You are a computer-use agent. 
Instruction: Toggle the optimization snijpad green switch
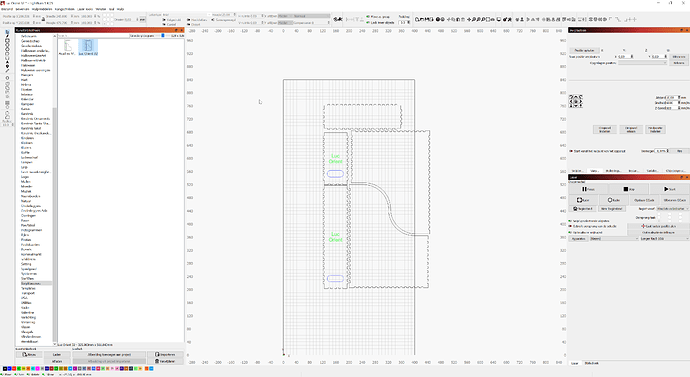point(571,232)
